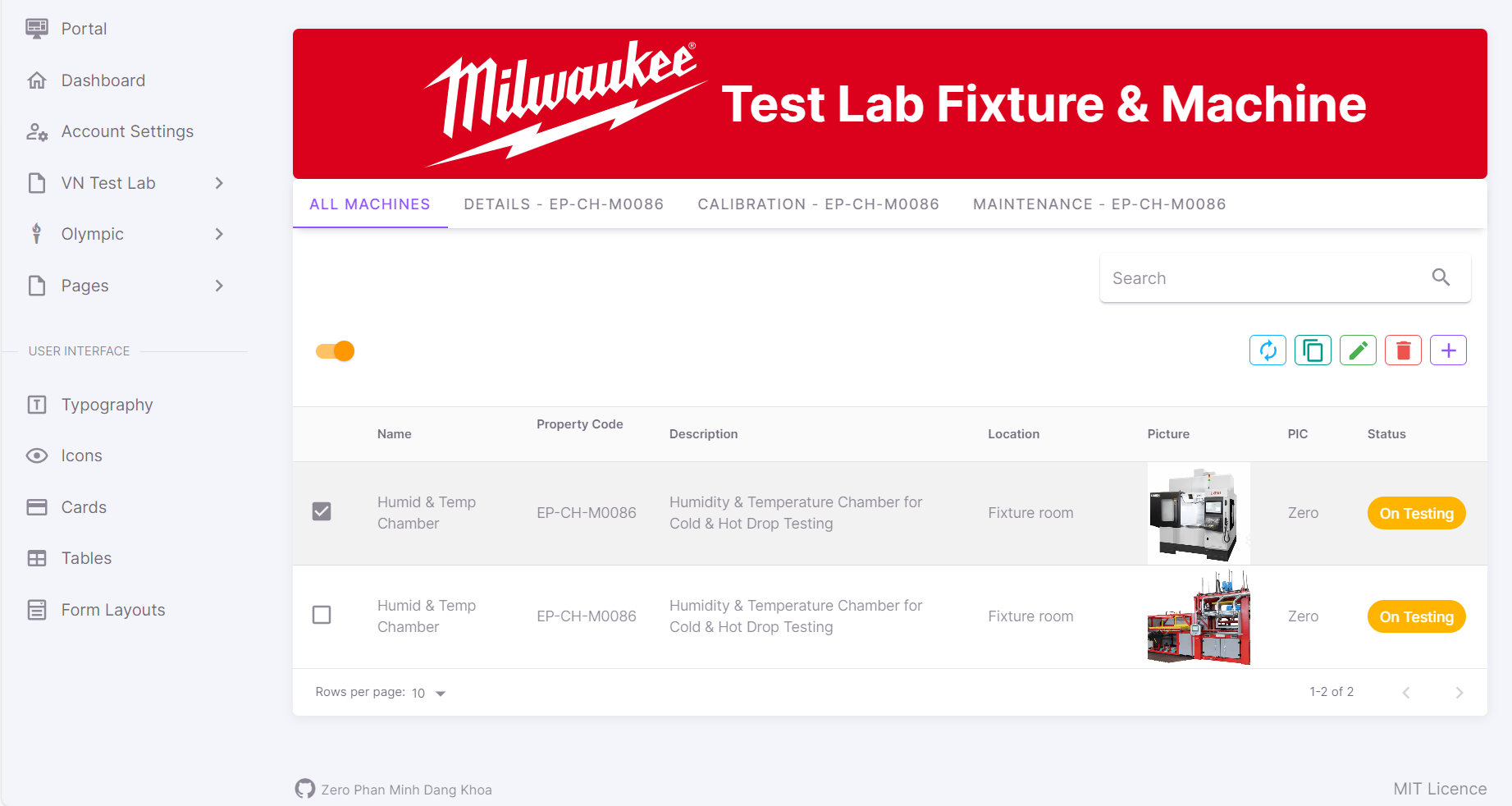The image size is (1512, 806).
Task: Click the purple plus add icon
Action: [x=1448, y=350]
